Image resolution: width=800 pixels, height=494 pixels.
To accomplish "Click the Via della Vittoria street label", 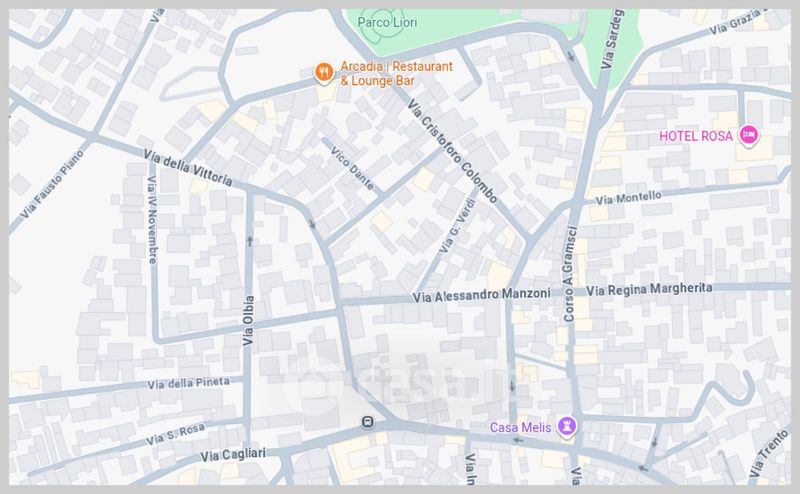I will [x=188, y=167].
